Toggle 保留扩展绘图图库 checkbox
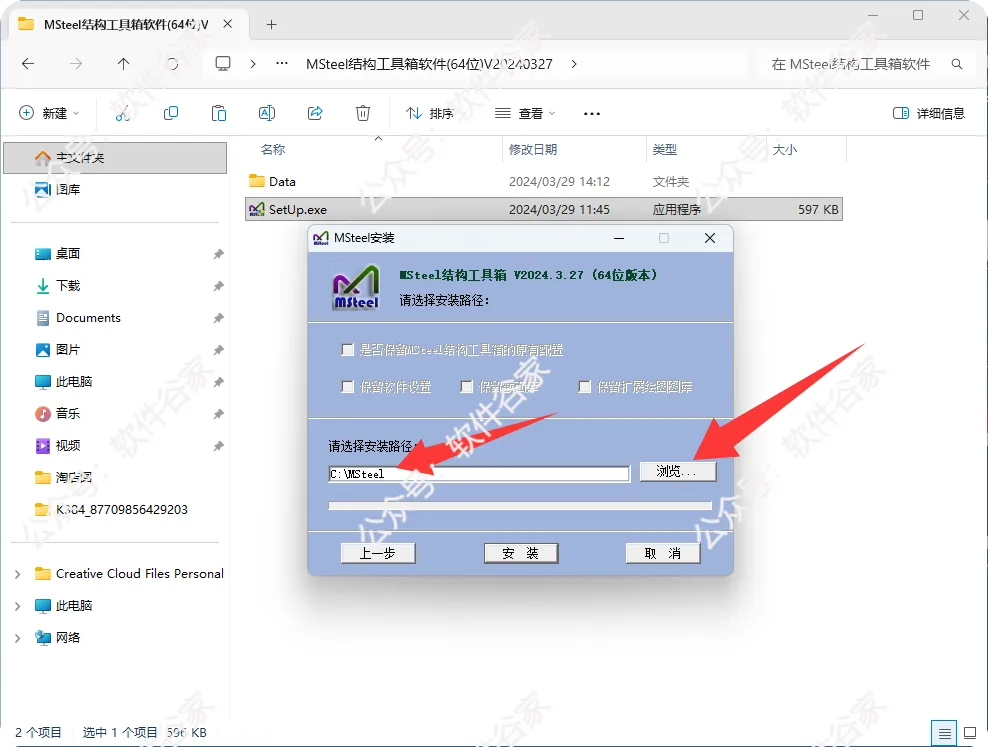This screenshot has width=988, height=747. click(584, 387)
